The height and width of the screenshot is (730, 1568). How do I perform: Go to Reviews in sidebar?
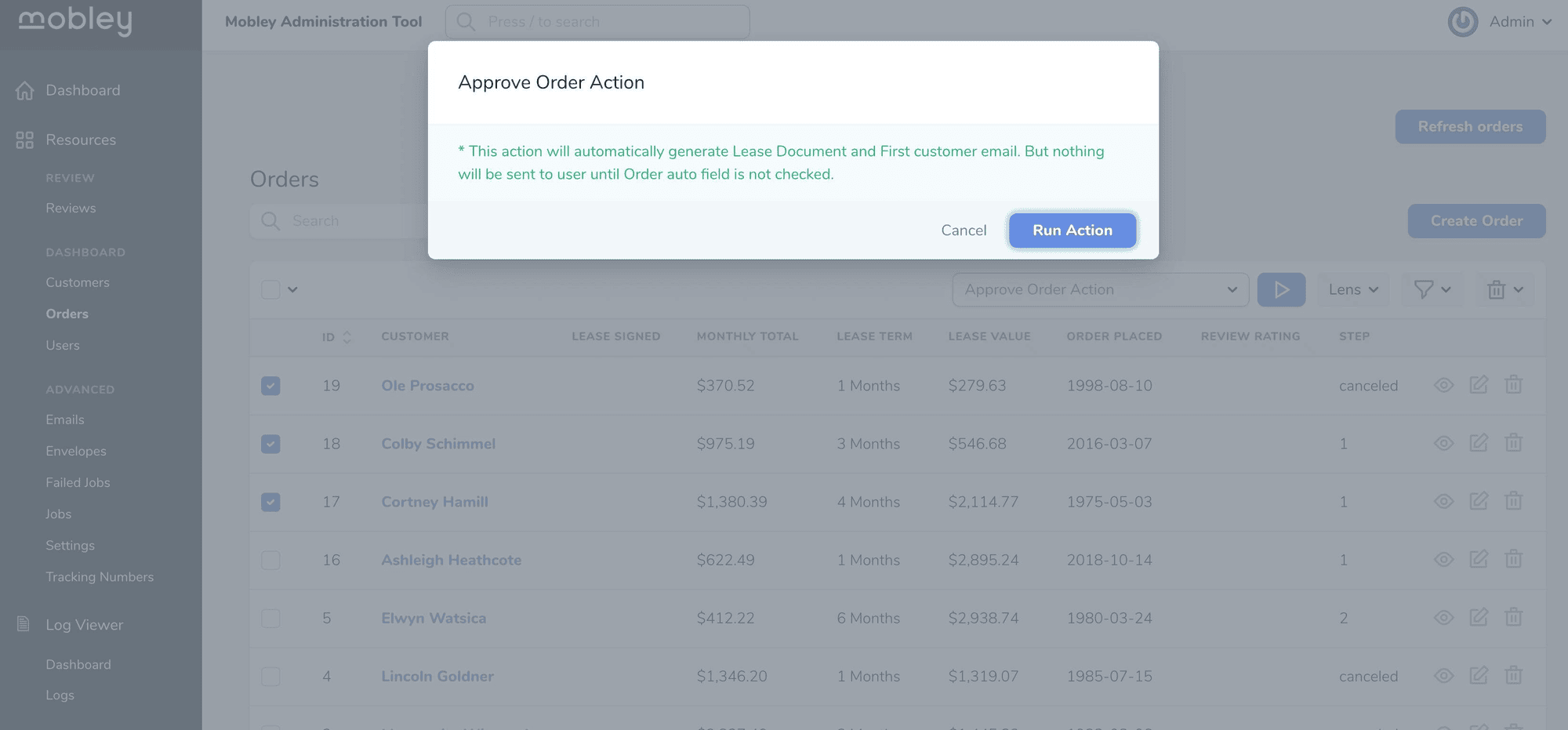(x=71, y=208)
